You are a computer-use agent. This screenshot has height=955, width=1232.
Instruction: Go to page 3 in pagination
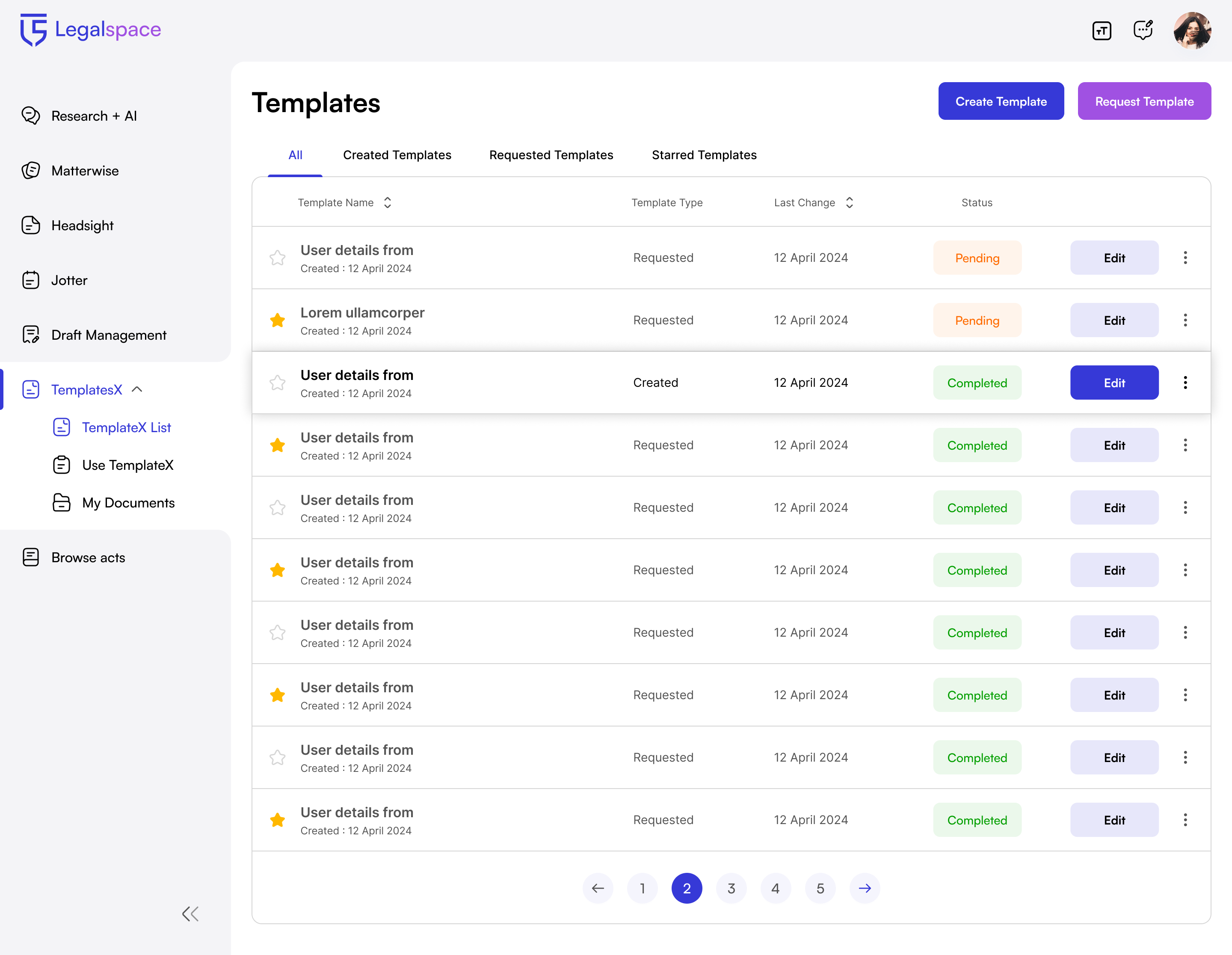click(731, 888)
